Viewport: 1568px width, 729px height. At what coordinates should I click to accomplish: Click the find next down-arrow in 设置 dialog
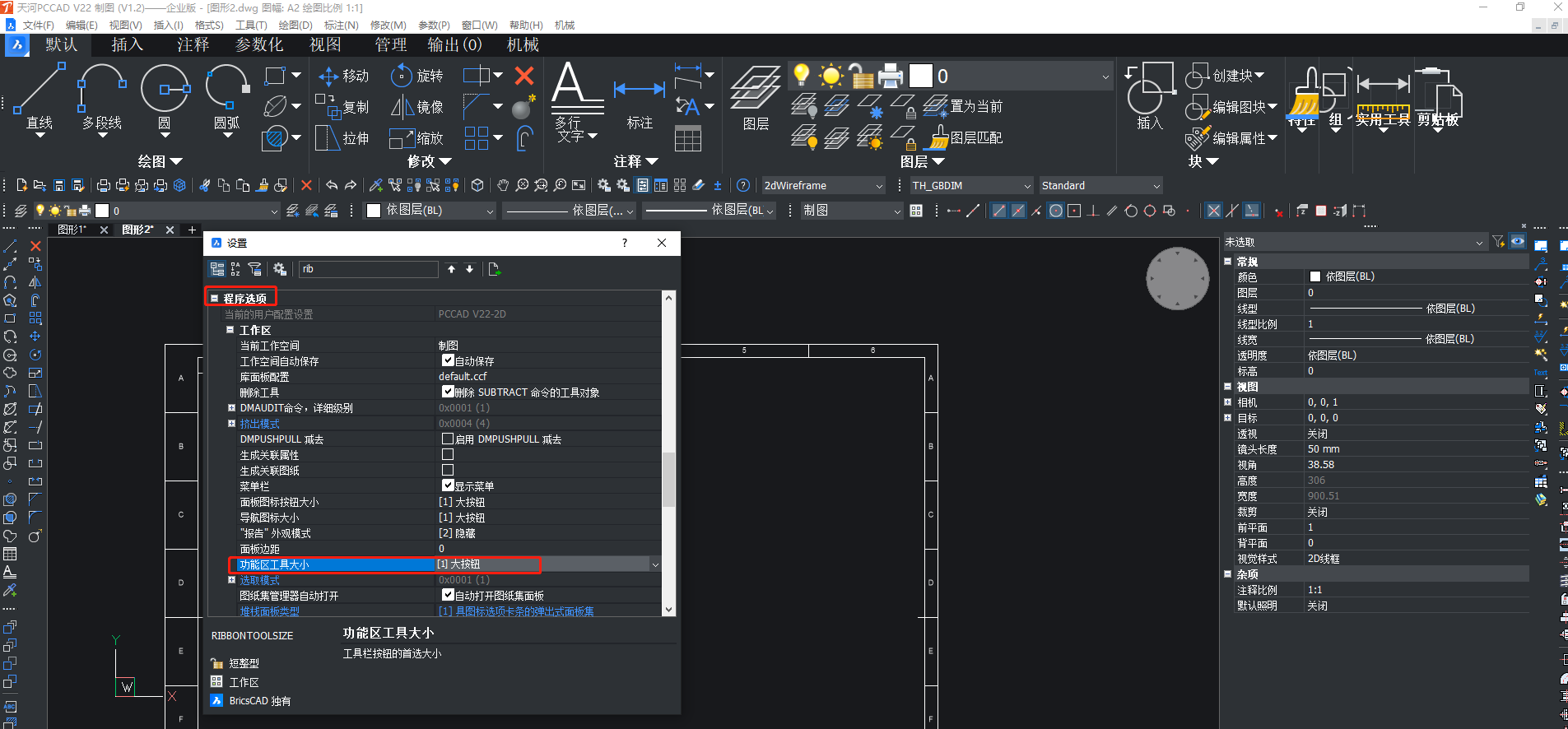tap(469, 269)
